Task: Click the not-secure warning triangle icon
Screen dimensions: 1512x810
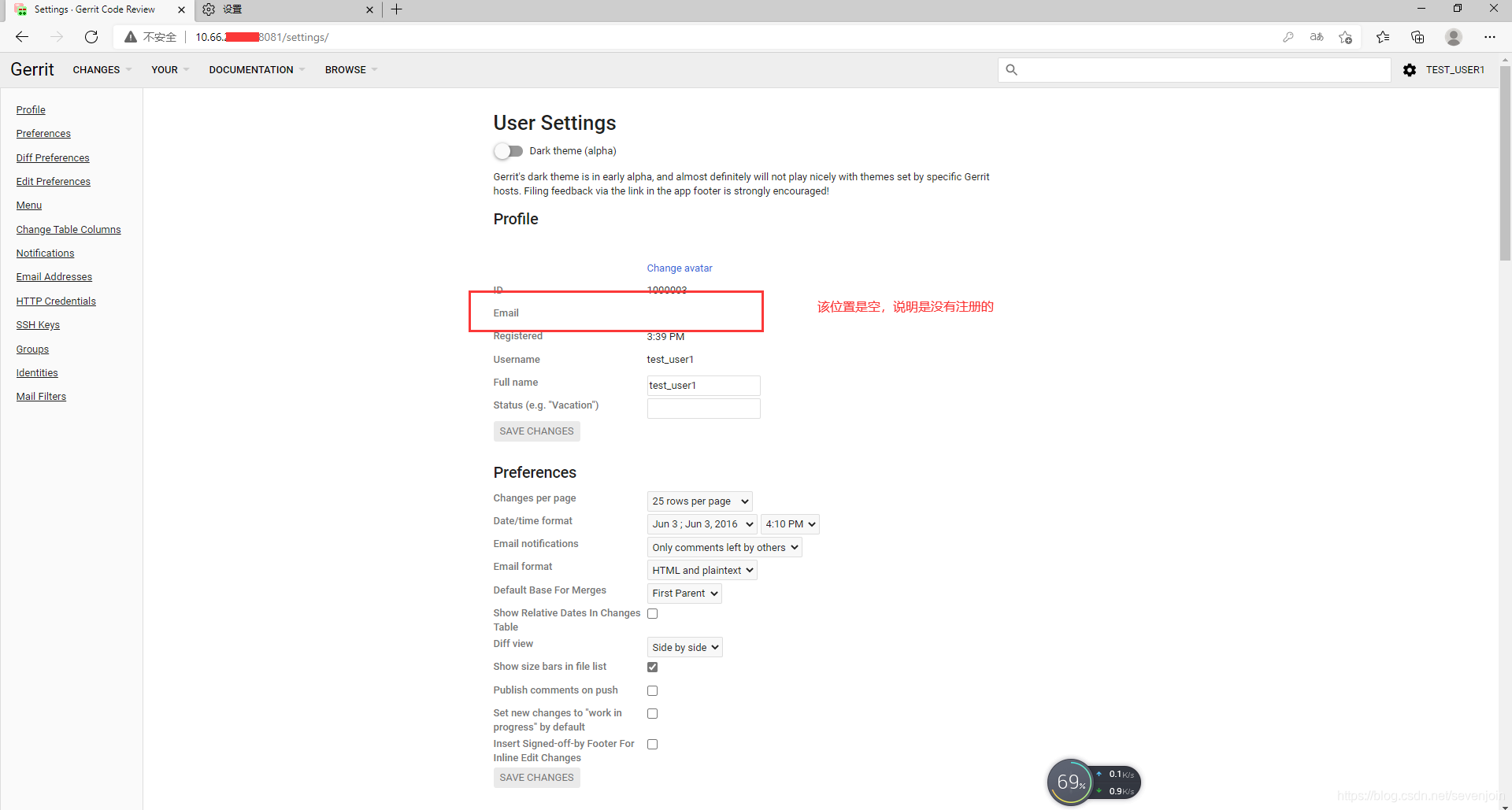Action: pos(131,37)
